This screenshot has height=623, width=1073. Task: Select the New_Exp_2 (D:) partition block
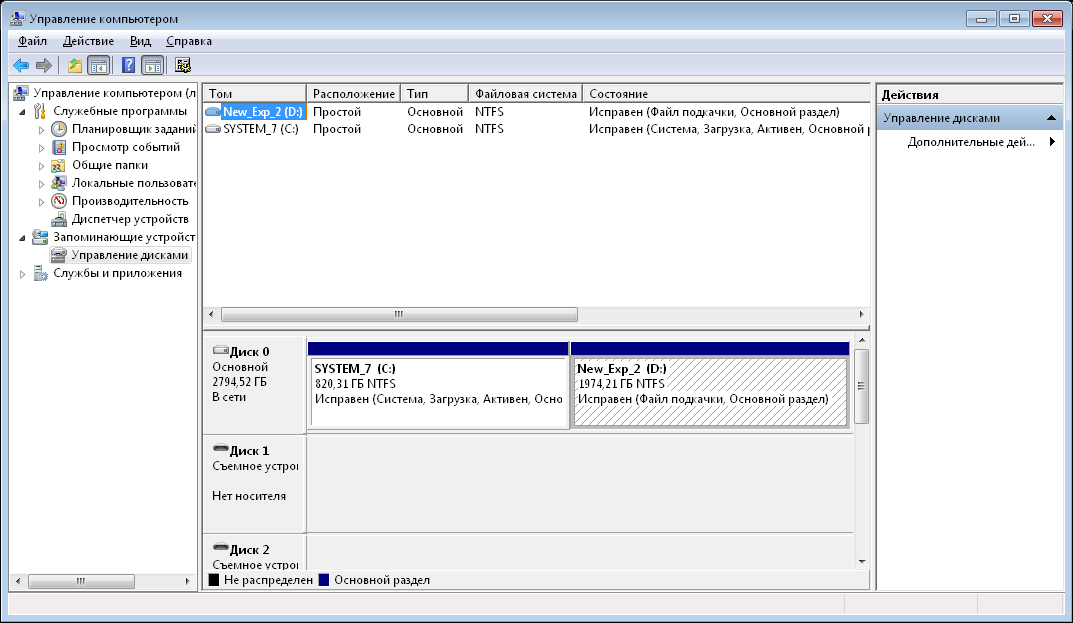709,391
